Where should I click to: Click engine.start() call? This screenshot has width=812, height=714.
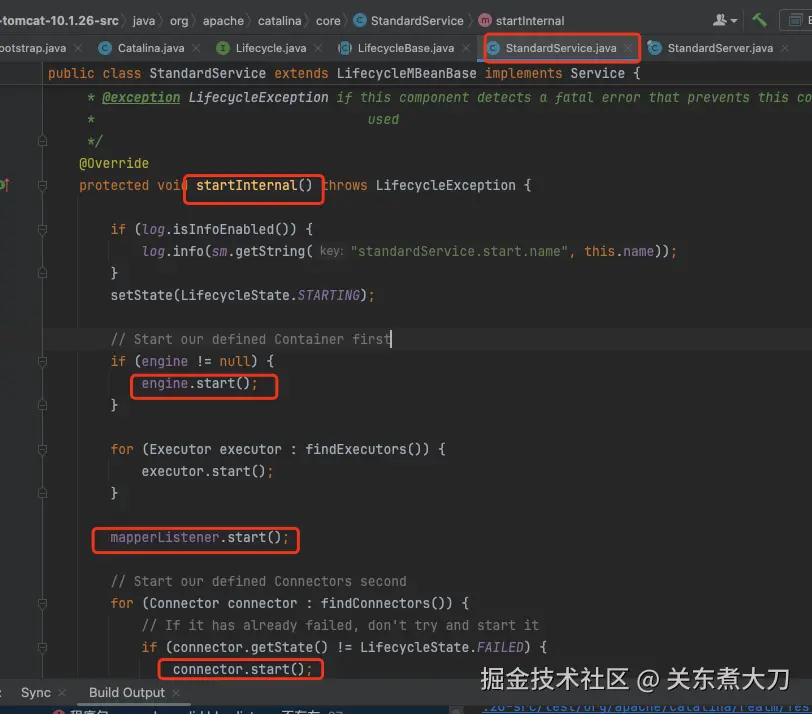pos(199,384)
